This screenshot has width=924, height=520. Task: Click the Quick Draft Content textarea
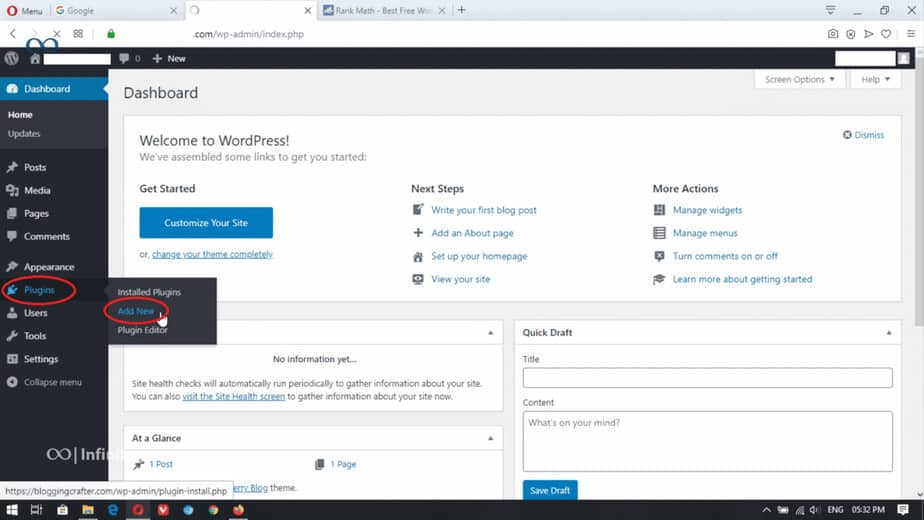707,442
